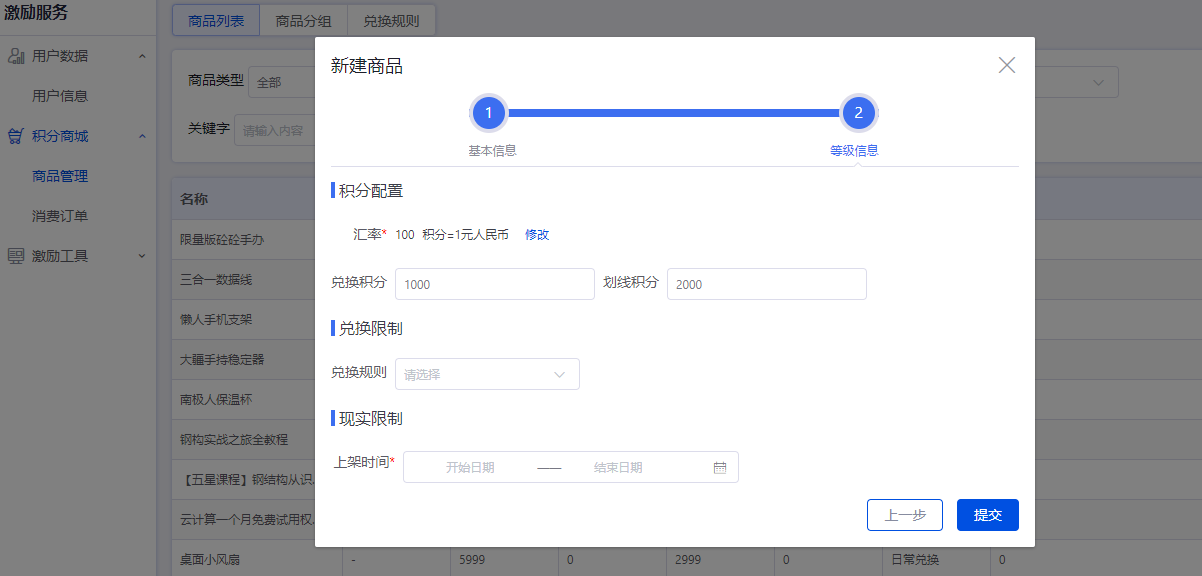Viewport: 1202px width, 576px height.
Task: Click step 2 等级信息 circle
Action: 858,114
